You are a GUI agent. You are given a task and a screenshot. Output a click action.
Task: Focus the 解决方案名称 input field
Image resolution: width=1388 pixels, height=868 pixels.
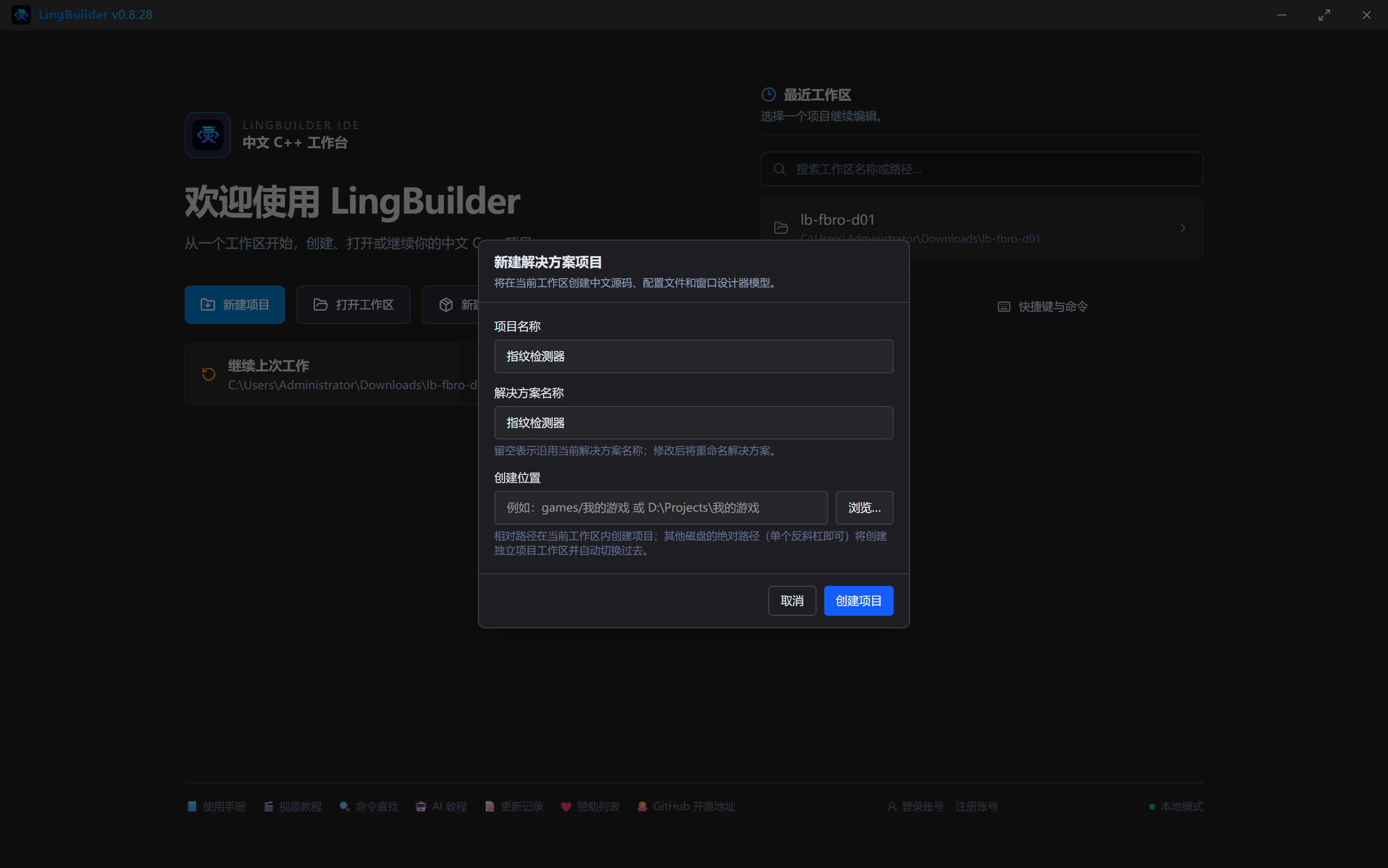point(694,422)
